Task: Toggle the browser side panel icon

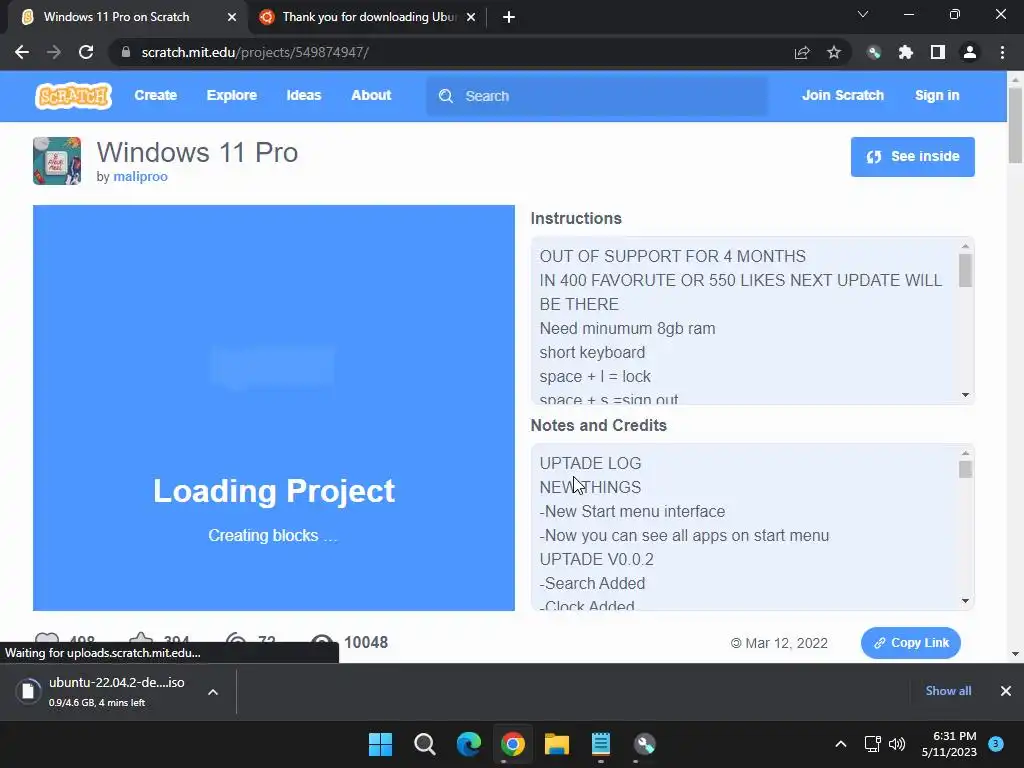Action: tap(938, 52)
